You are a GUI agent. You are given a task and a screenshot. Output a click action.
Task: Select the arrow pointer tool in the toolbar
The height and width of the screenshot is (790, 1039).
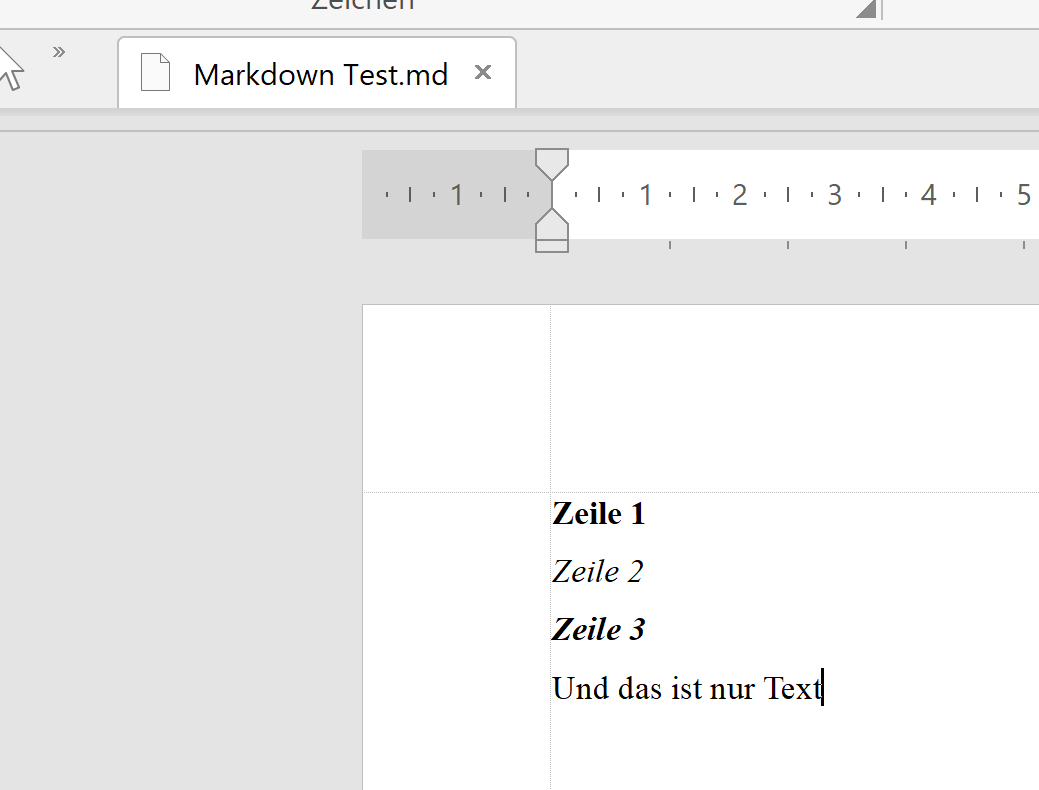[11, 68]
